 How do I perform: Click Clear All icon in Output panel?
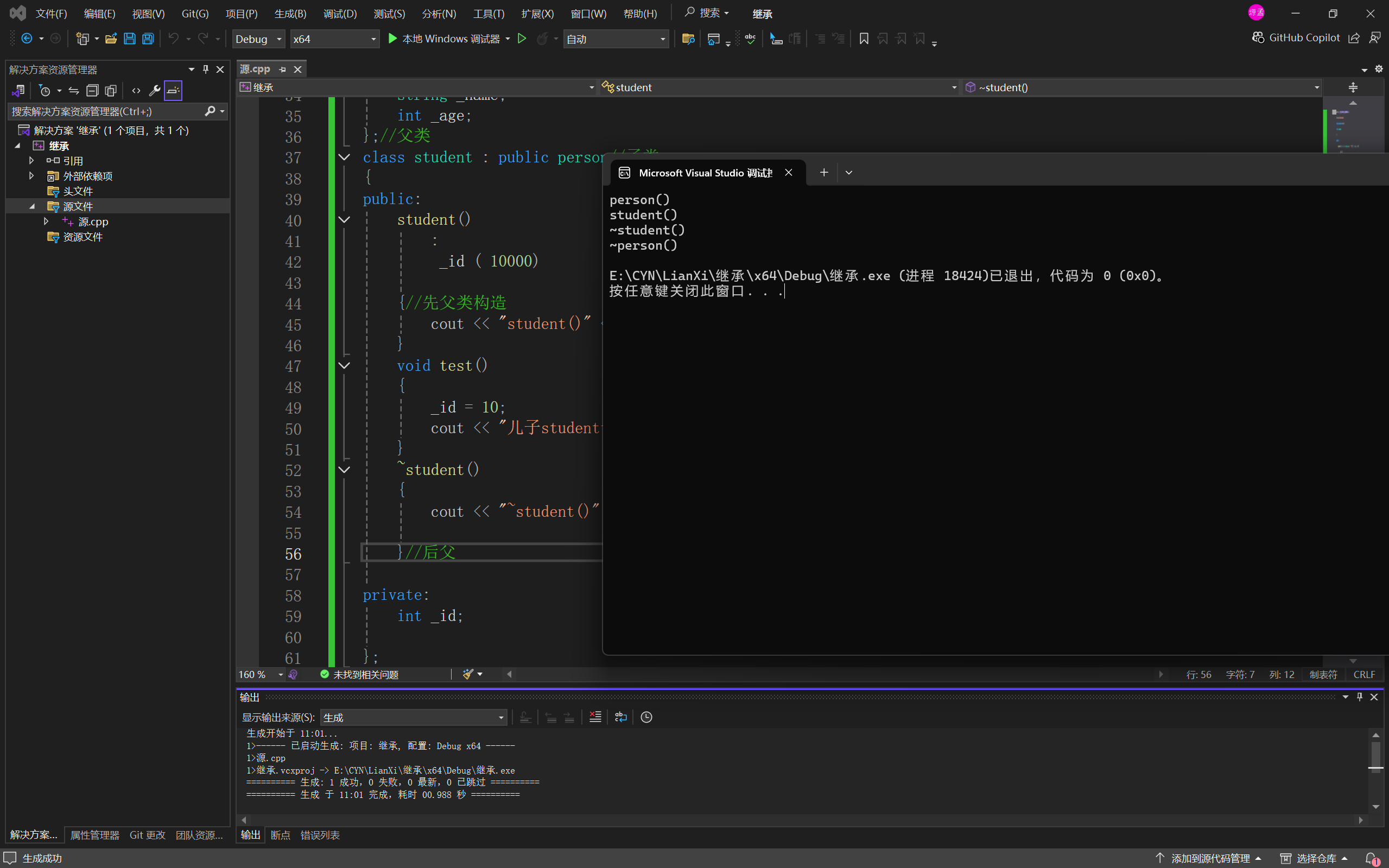595,717
